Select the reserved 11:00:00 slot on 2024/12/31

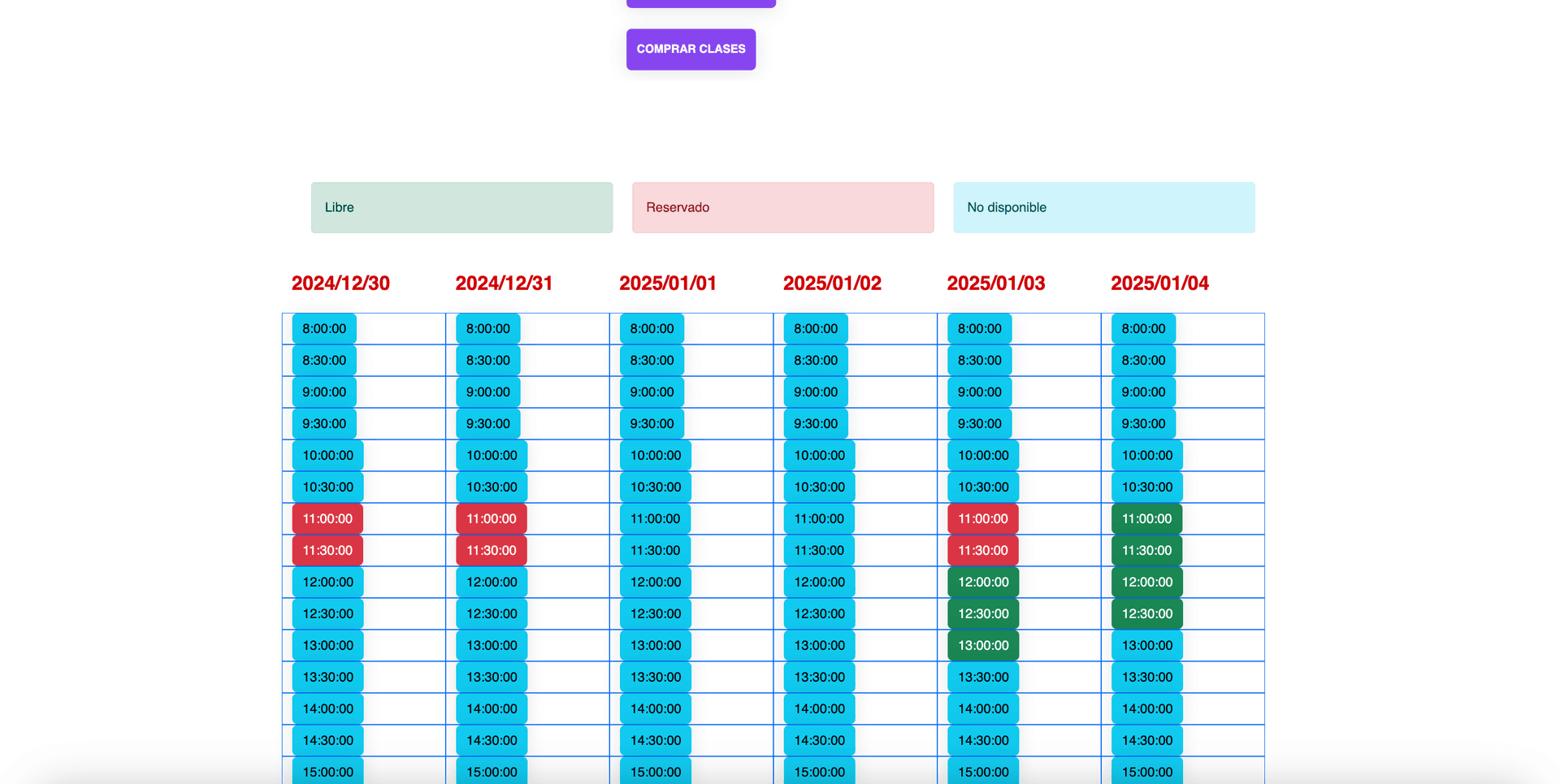click(491, 518)
